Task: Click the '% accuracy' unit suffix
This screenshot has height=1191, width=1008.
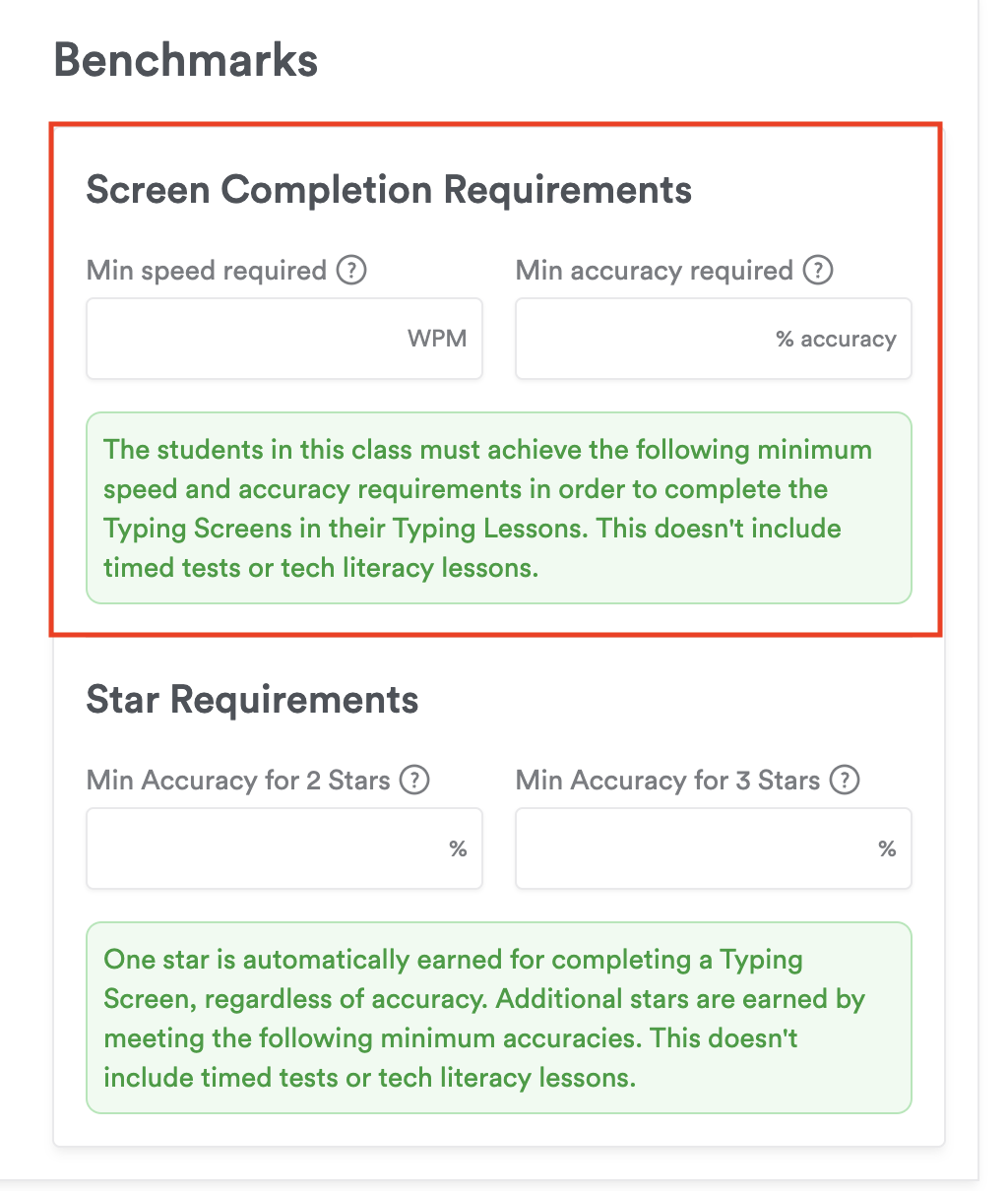Action: coord(836,340)
